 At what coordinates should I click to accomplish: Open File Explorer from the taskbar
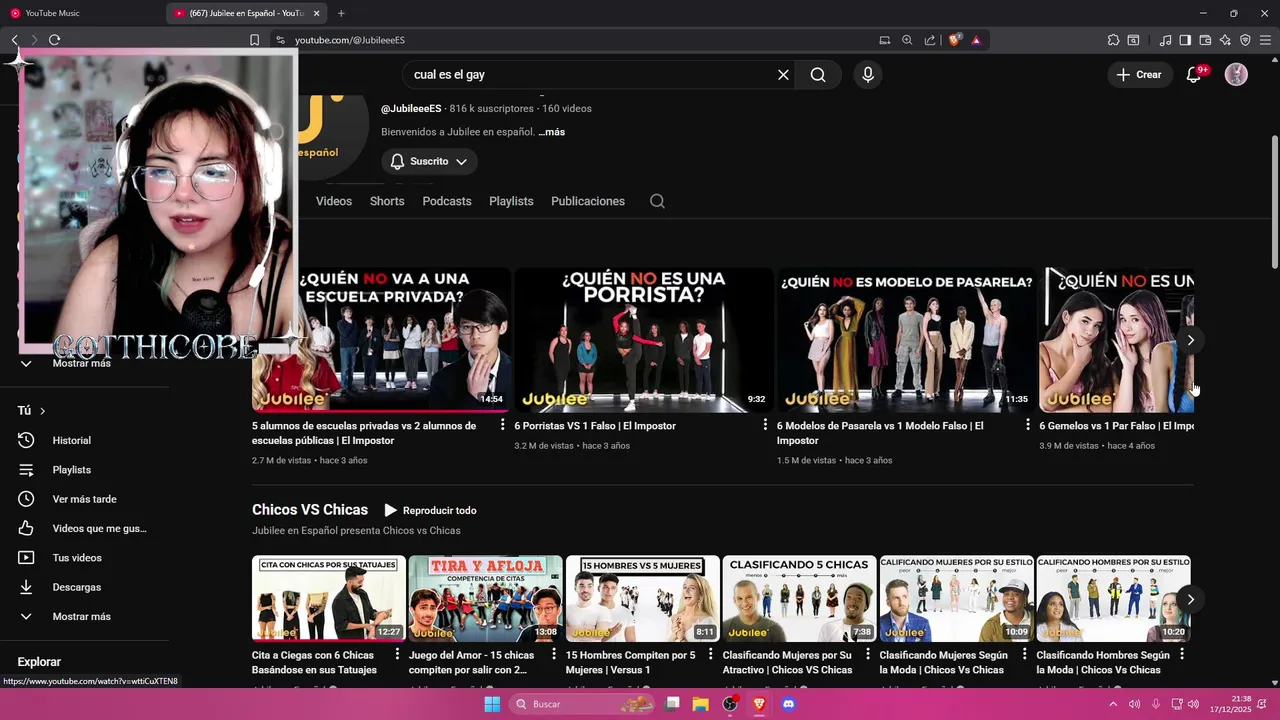(x=701, y=704)
